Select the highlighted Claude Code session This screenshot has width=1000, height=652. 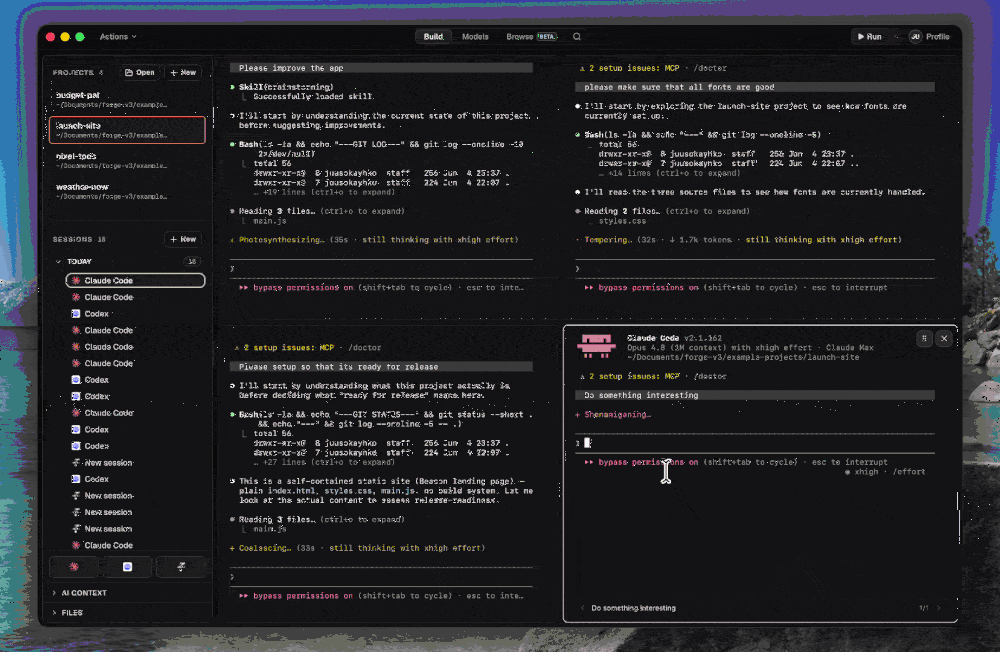pos(135,280)
